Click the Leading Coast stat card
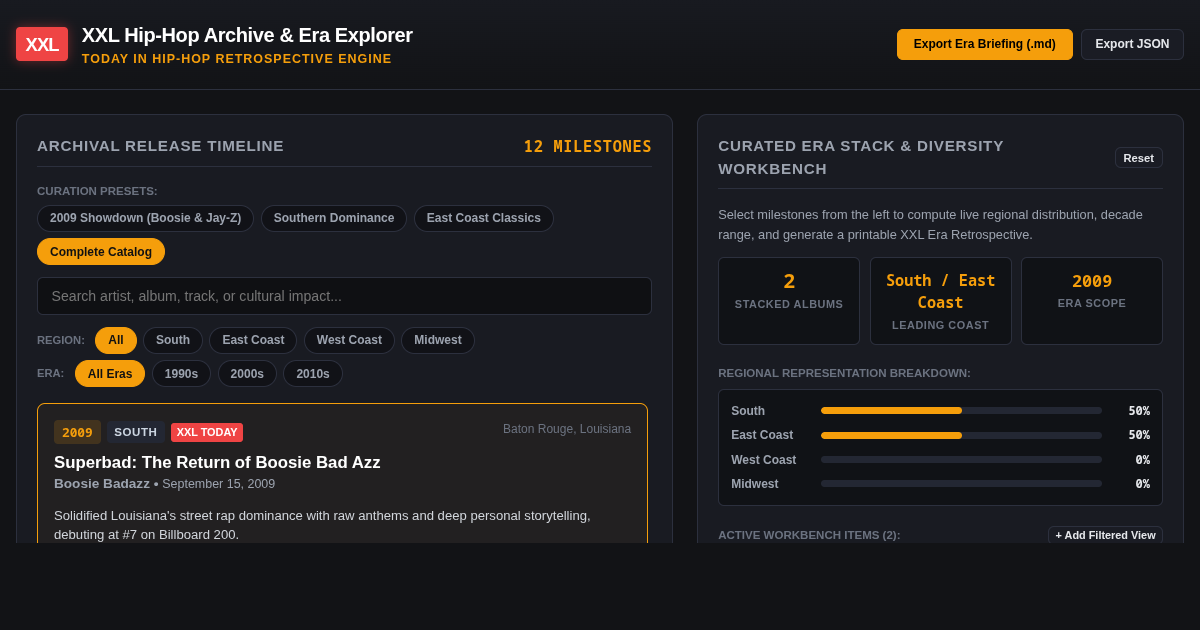The width and height of the screenshot is (1200, 630). tap(940, 301)
